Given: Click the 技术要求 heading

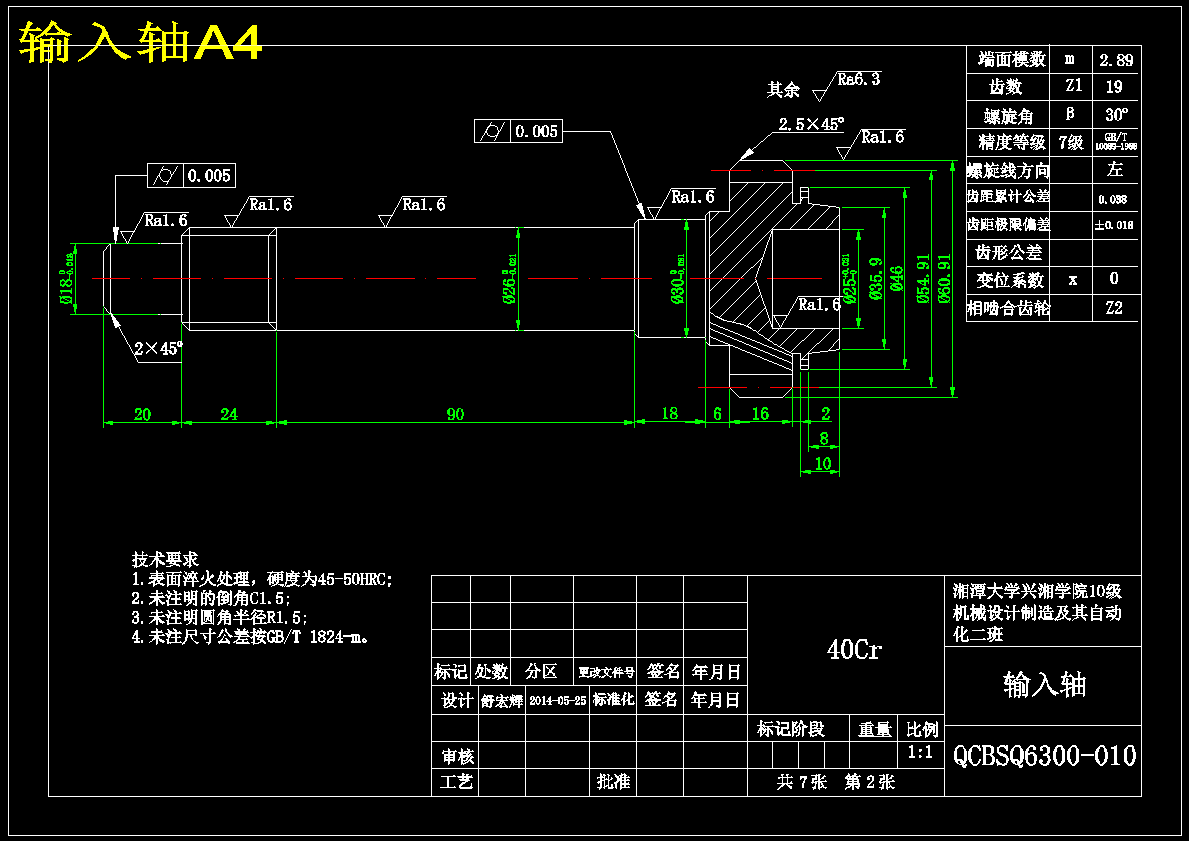Looking at the screenshot, I should [x=165, y=560].
